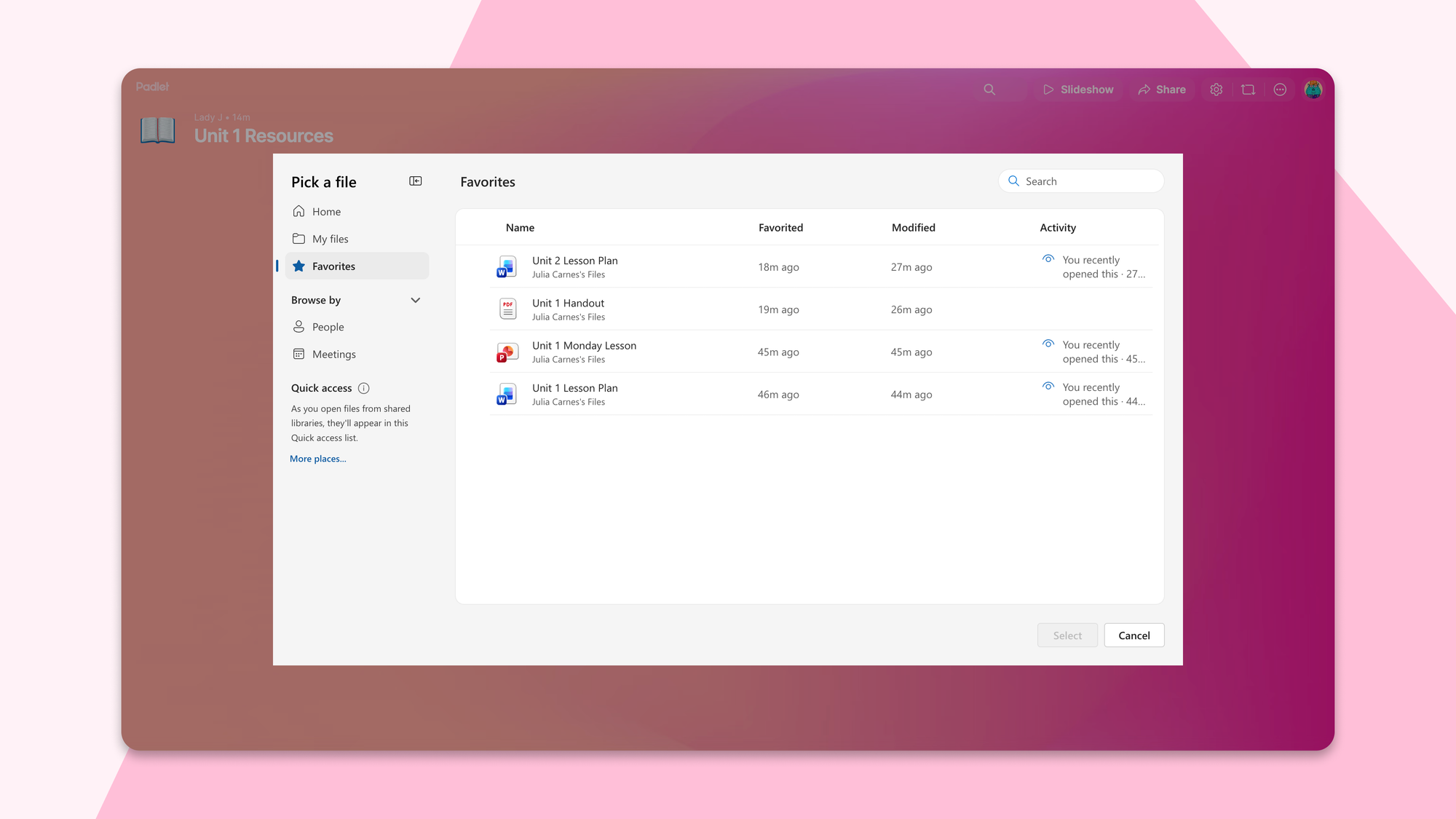Collapse the file picker sidebar panel
Screen dimensions: 1456x819
[415, 181]
